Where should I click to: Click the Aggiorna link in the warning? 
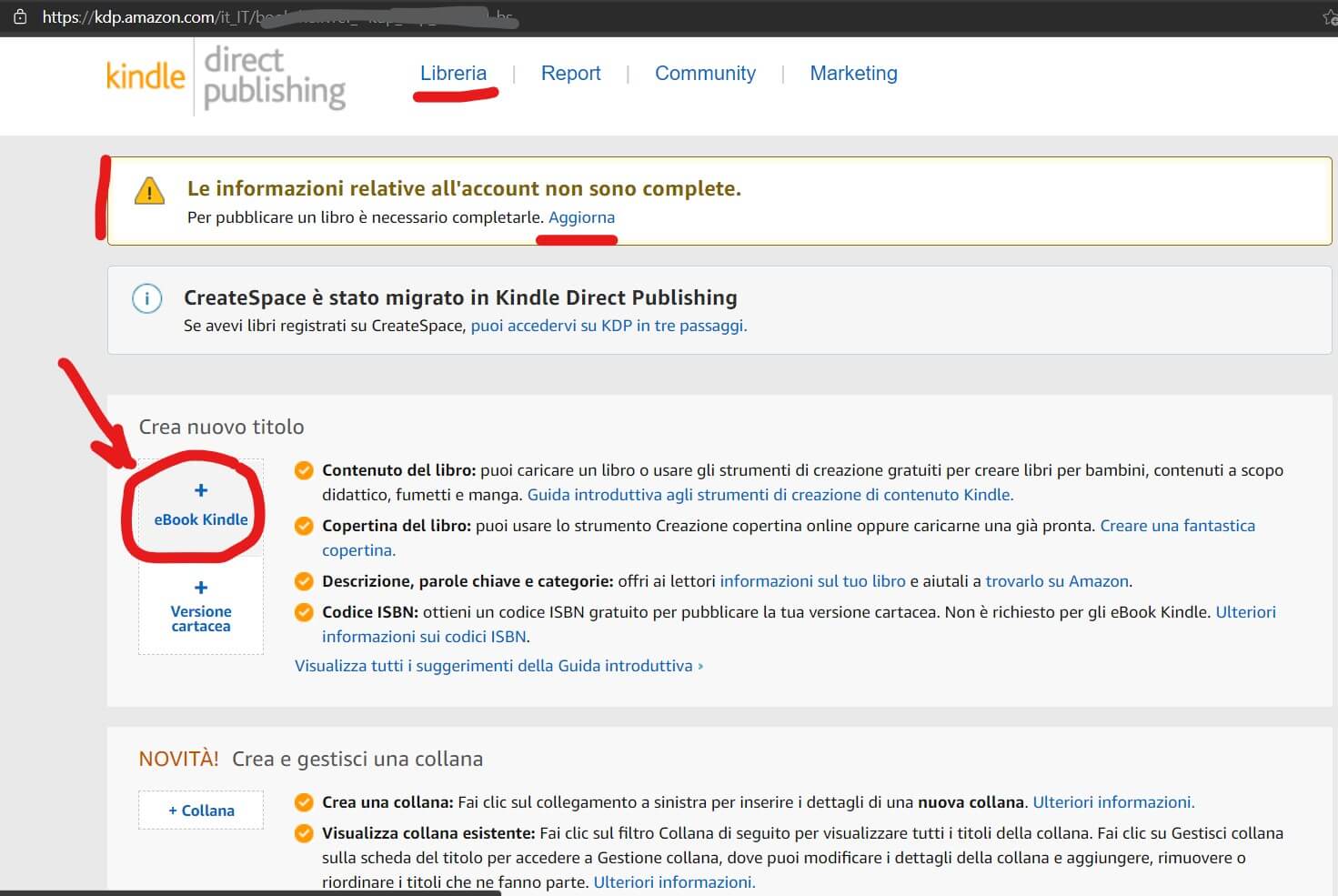coord(581,217)
